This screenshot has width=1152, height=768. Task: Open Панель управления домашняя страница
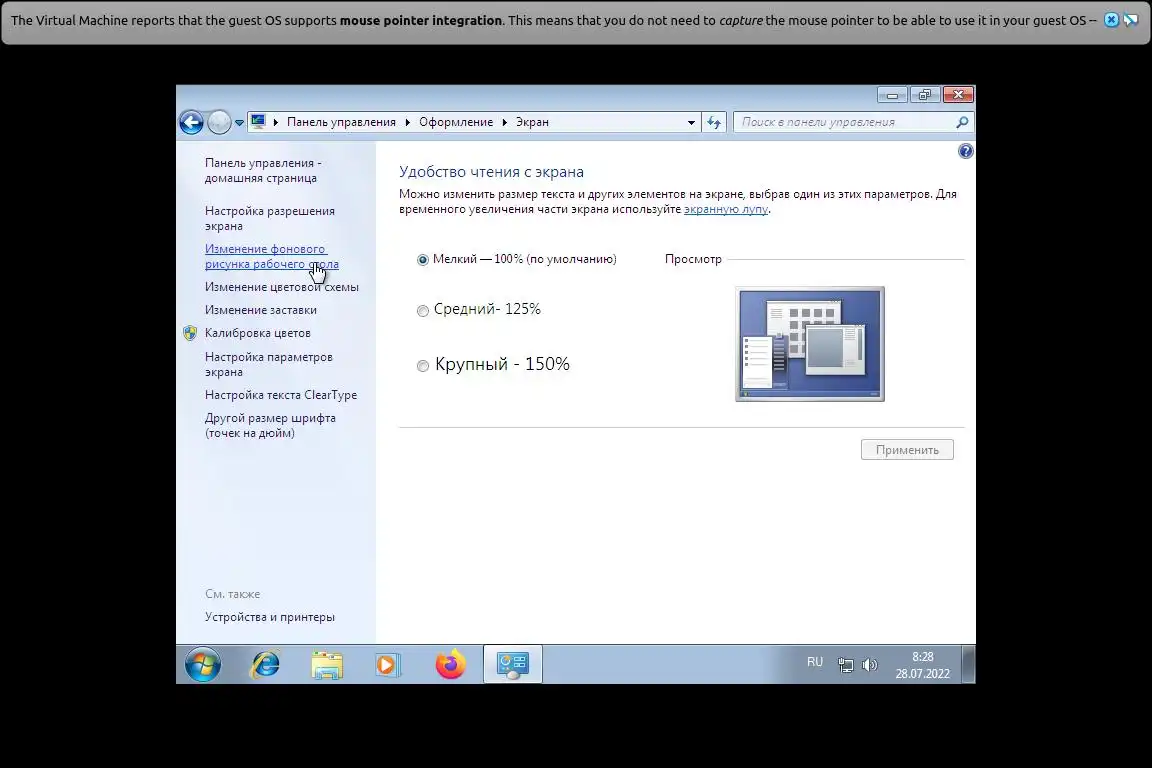point(263,171)
